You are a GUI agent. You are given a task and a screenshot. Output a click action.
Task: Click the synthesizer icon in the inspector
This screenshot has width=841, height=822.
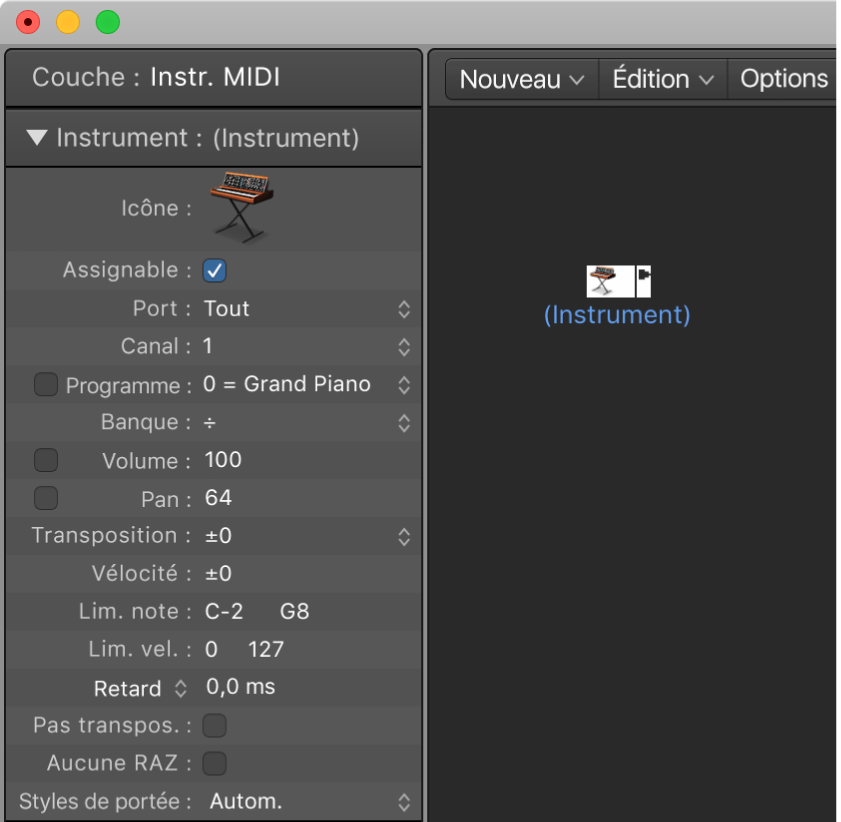point(240,206)
